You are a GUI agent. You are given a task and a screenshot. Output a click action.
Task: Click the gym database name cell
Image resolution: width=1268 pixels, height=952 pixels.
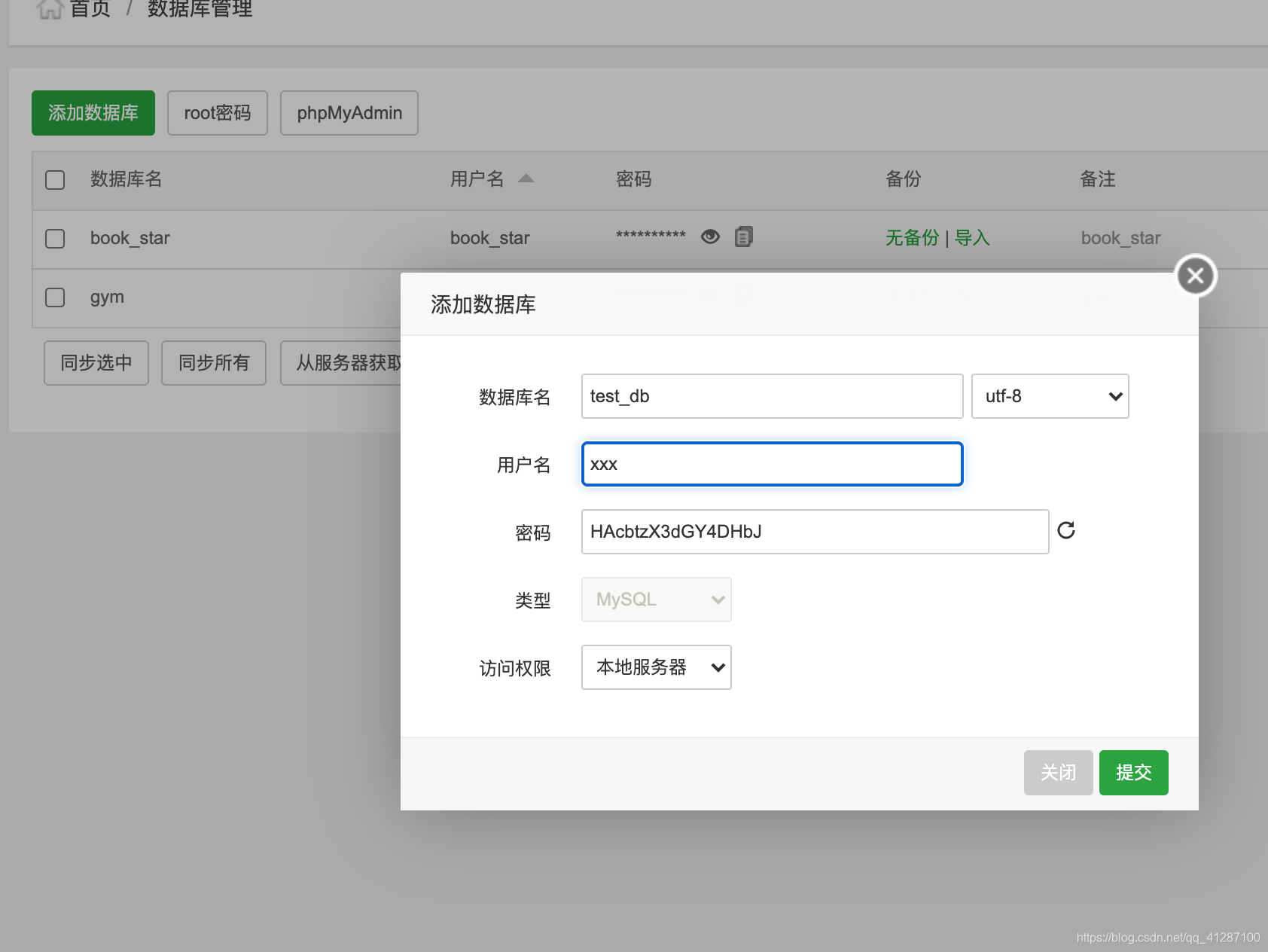(x=107, y=297)
